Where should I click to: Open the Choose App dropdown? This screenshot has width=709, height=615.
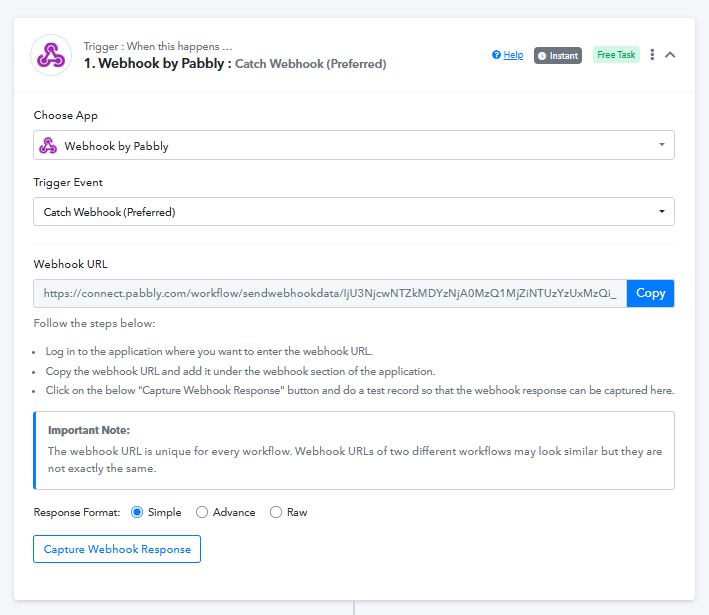pos(354,145)
